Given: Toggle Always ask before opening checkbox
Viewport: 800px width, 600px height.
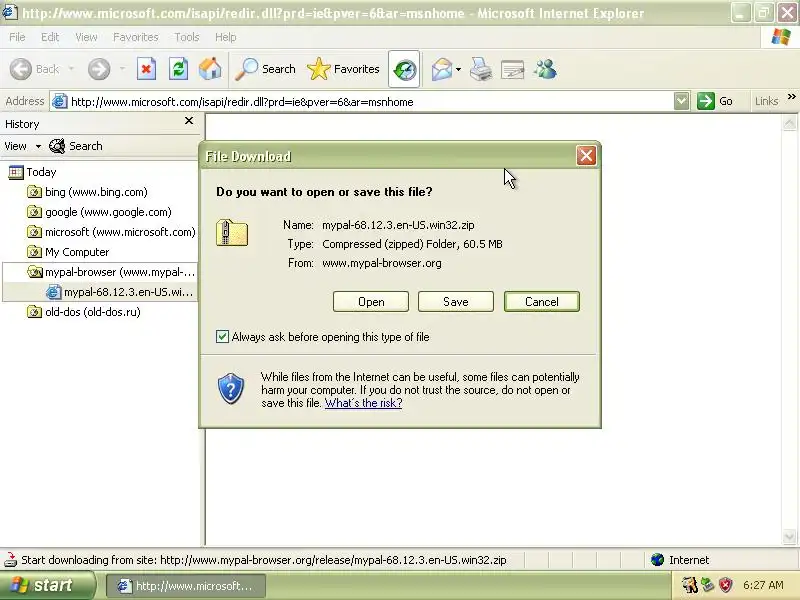Looking at the screenshot, I should pyautogui.click(x=222, y=336).
